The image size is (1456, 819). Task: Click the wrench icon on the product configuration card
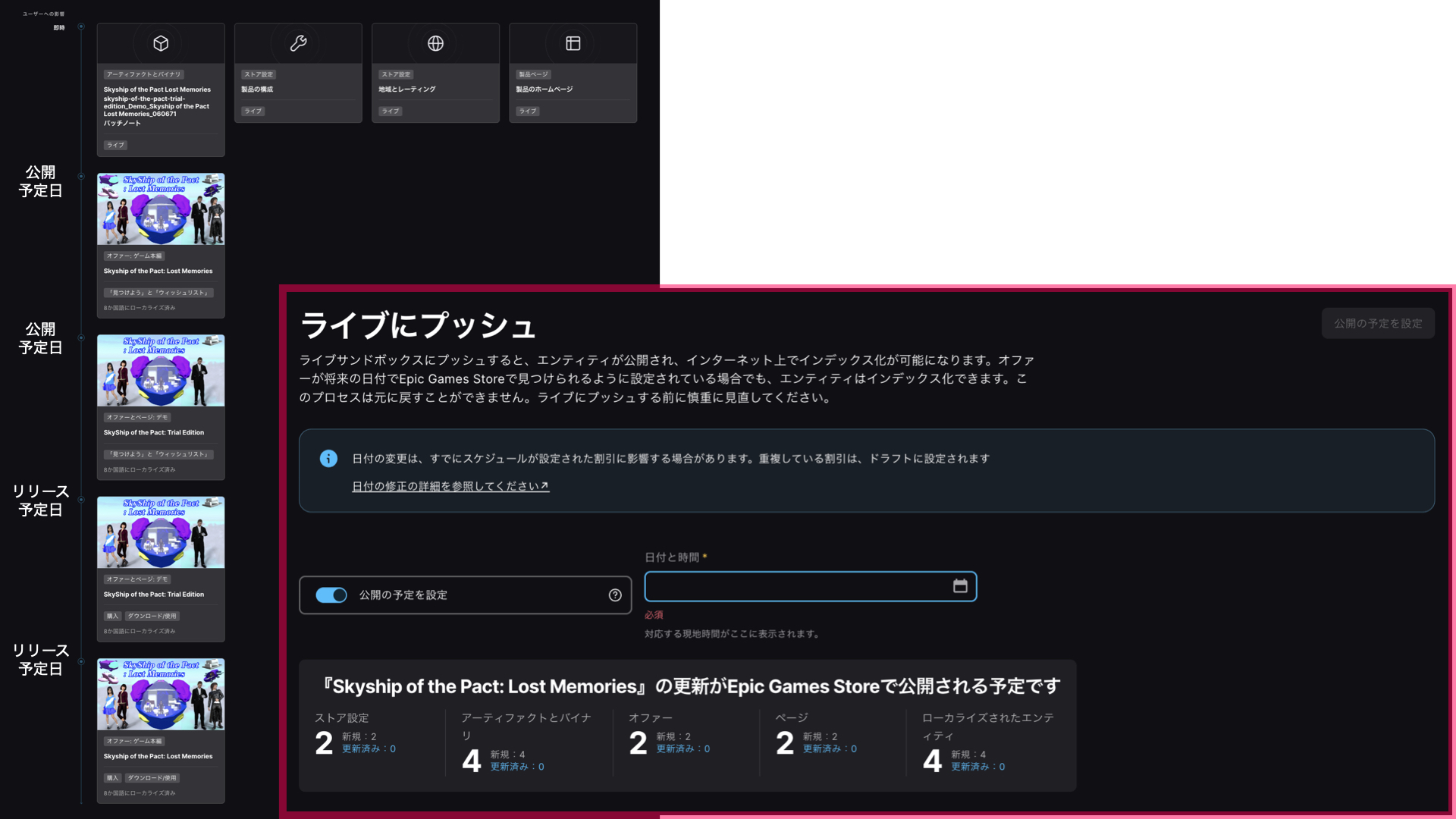pyautogui.click(x=298, y=43)
